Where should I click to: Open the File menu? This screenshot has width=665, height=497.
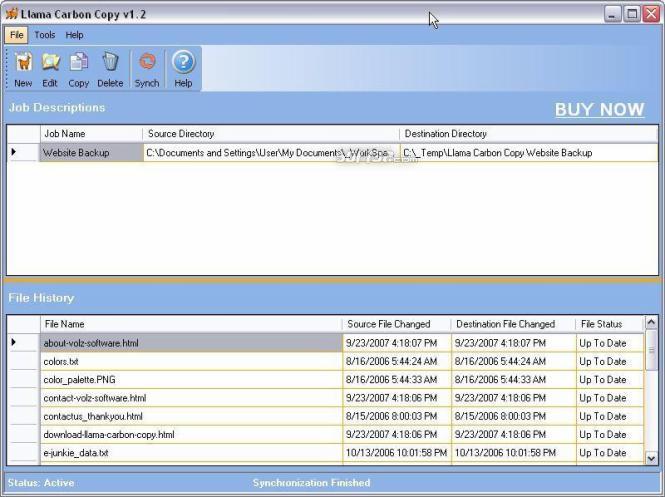pos(17,35)
